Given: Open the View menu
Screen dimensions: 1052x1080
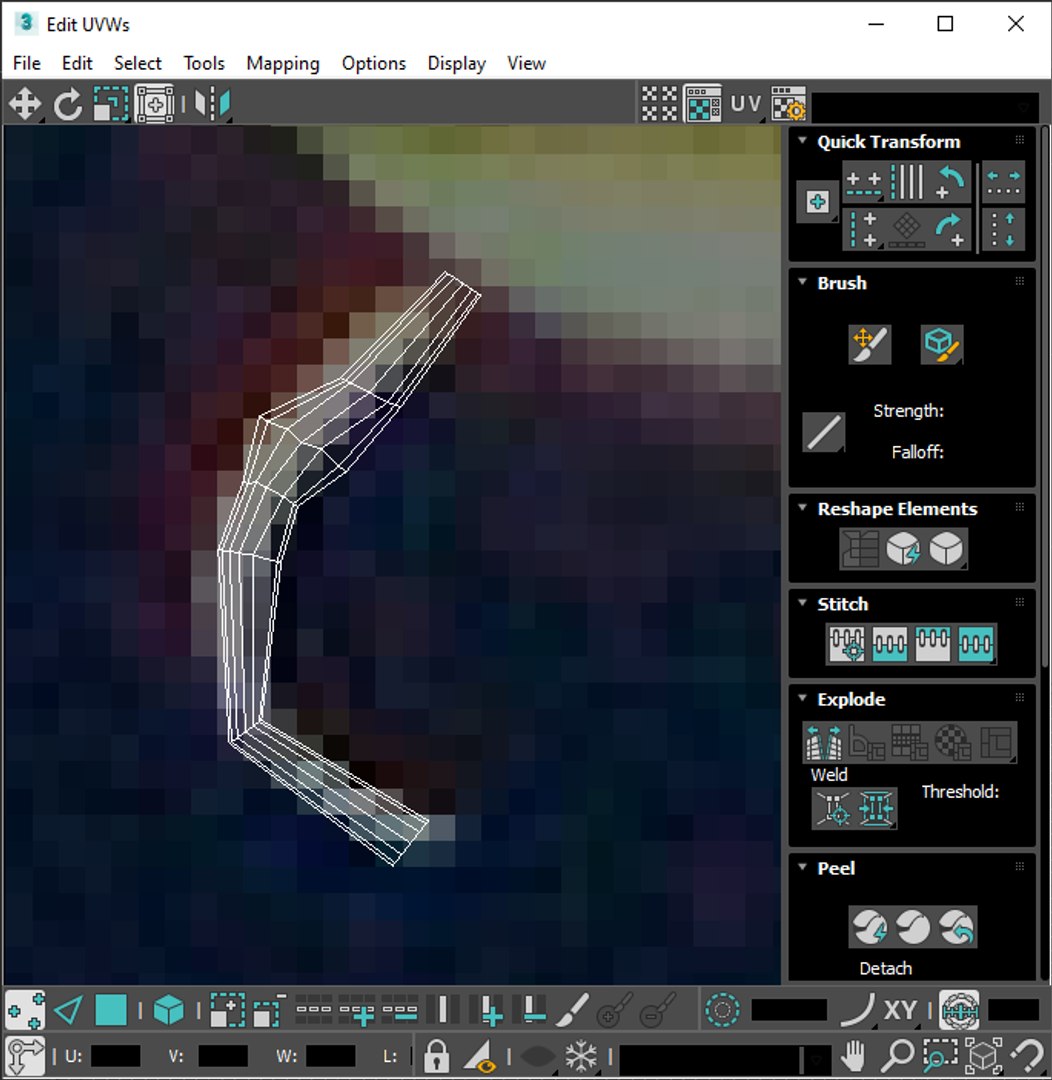Looking at the screenshot, I should point(527,63).
